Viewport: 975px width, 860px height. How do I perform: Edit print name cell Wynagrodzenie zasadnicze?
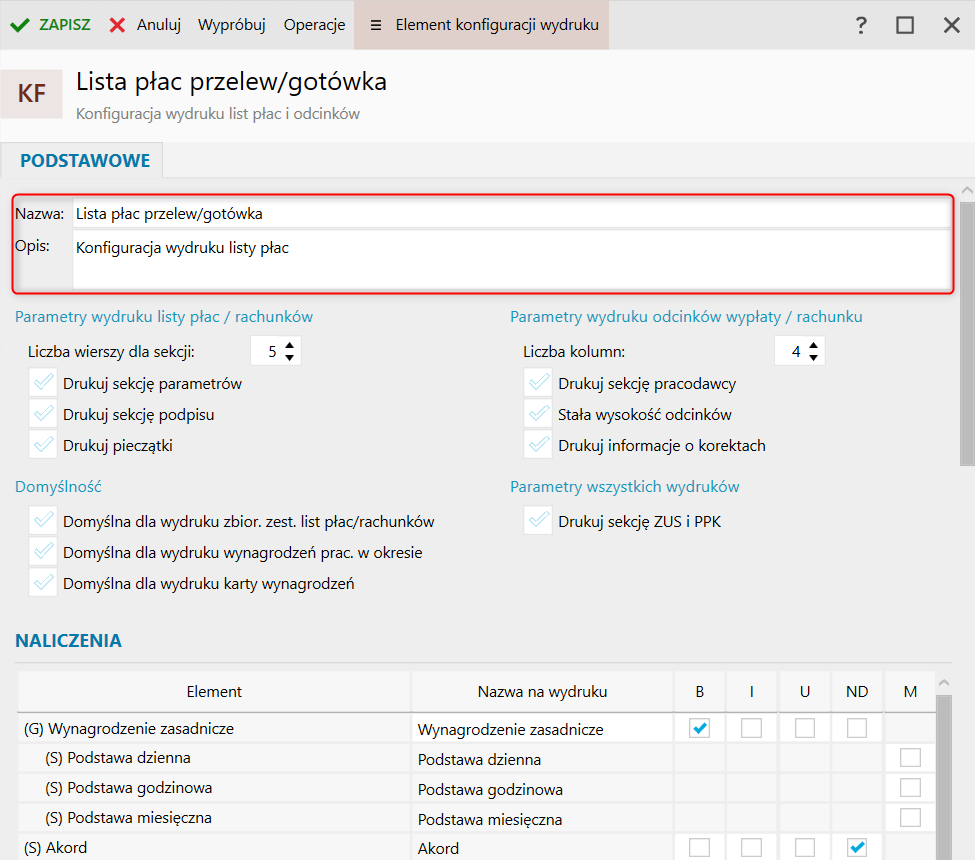(542, 729)
